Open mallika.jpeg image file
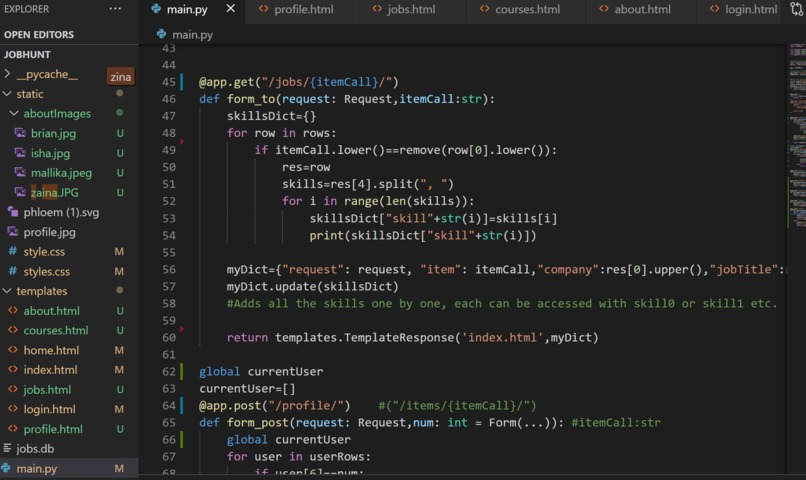Screen dimensions: 806x480 coord(61,173)
